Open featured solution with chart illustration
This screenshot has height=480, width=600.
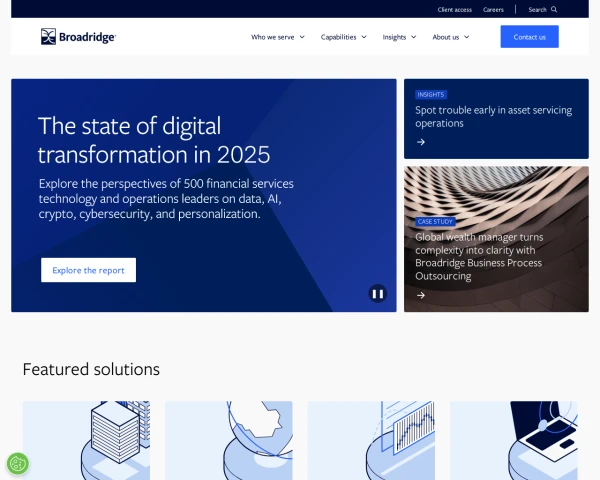[371, 440]
